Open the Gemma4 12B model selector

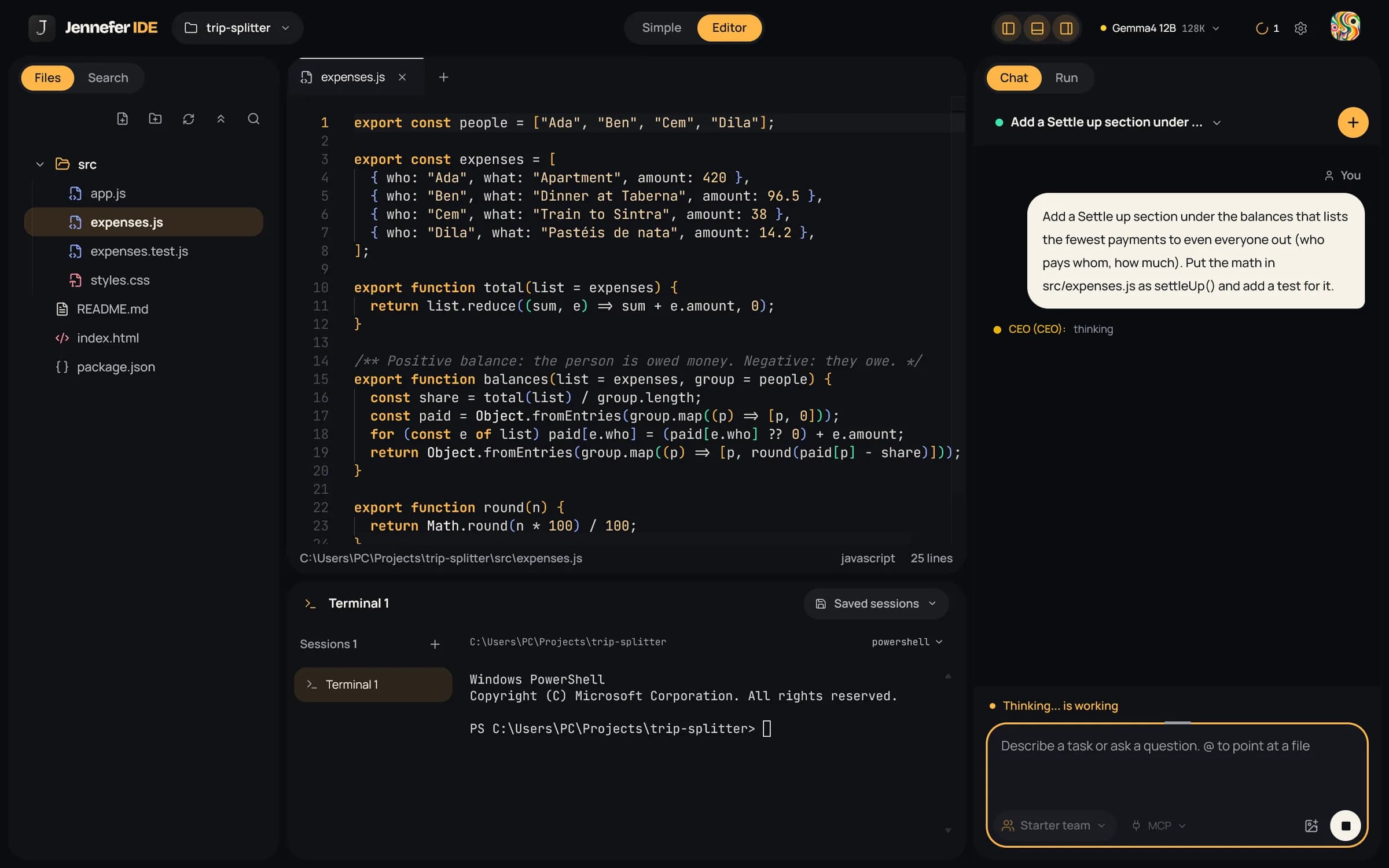1159,28
